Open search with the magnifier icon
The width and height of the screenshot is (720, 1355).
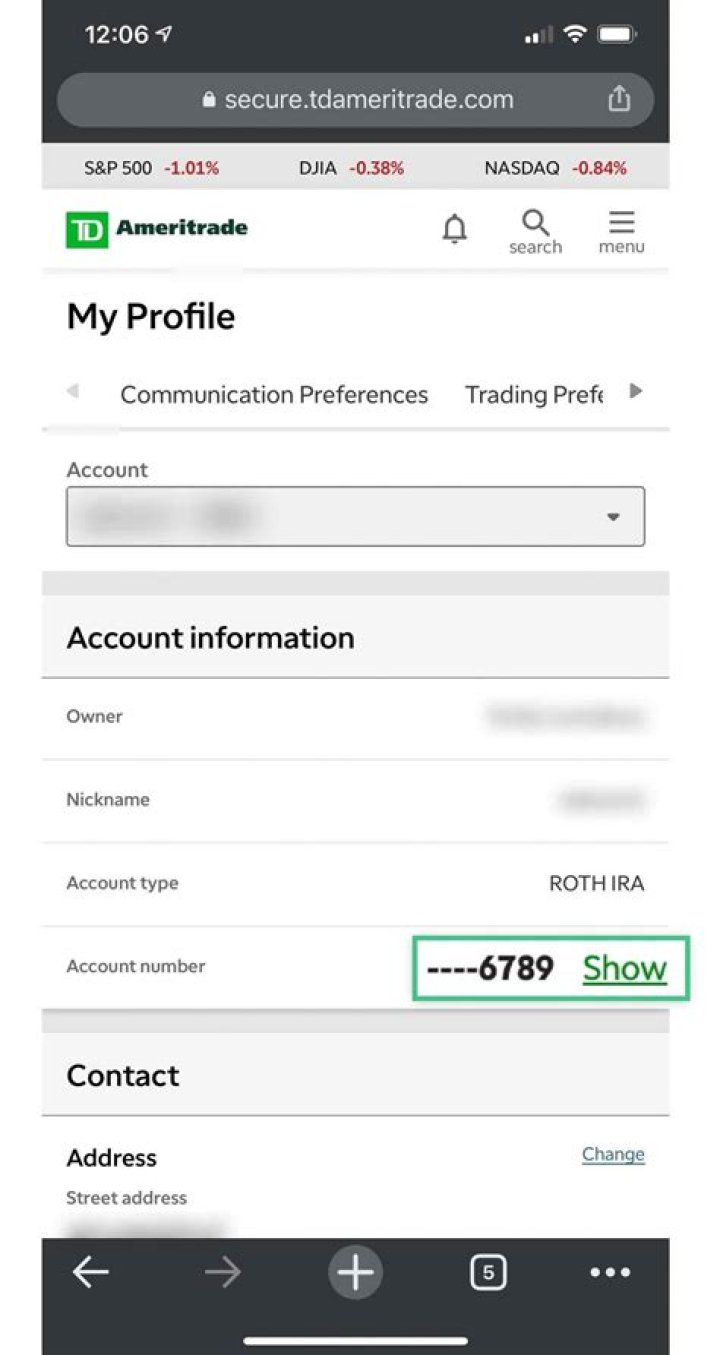click(536, 231)
